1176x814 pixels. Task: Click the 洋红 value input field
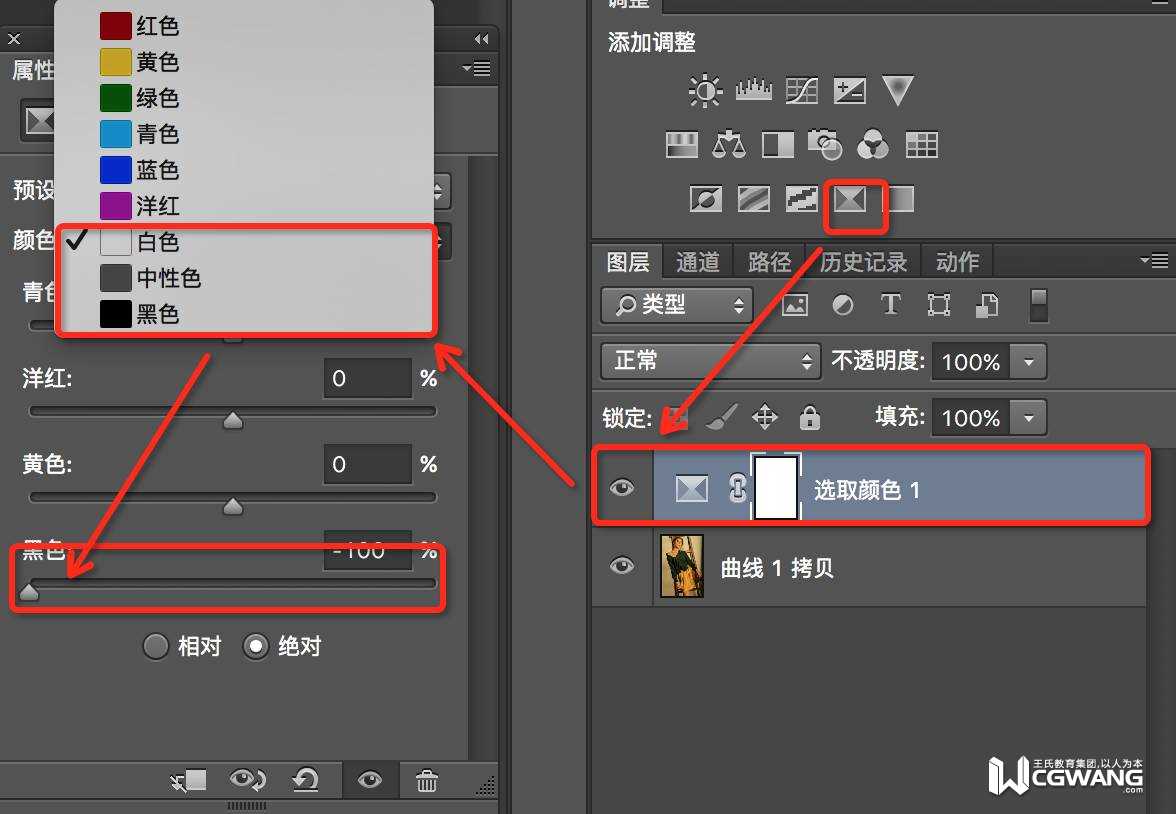pyautogui.click(x=368, y=377)
